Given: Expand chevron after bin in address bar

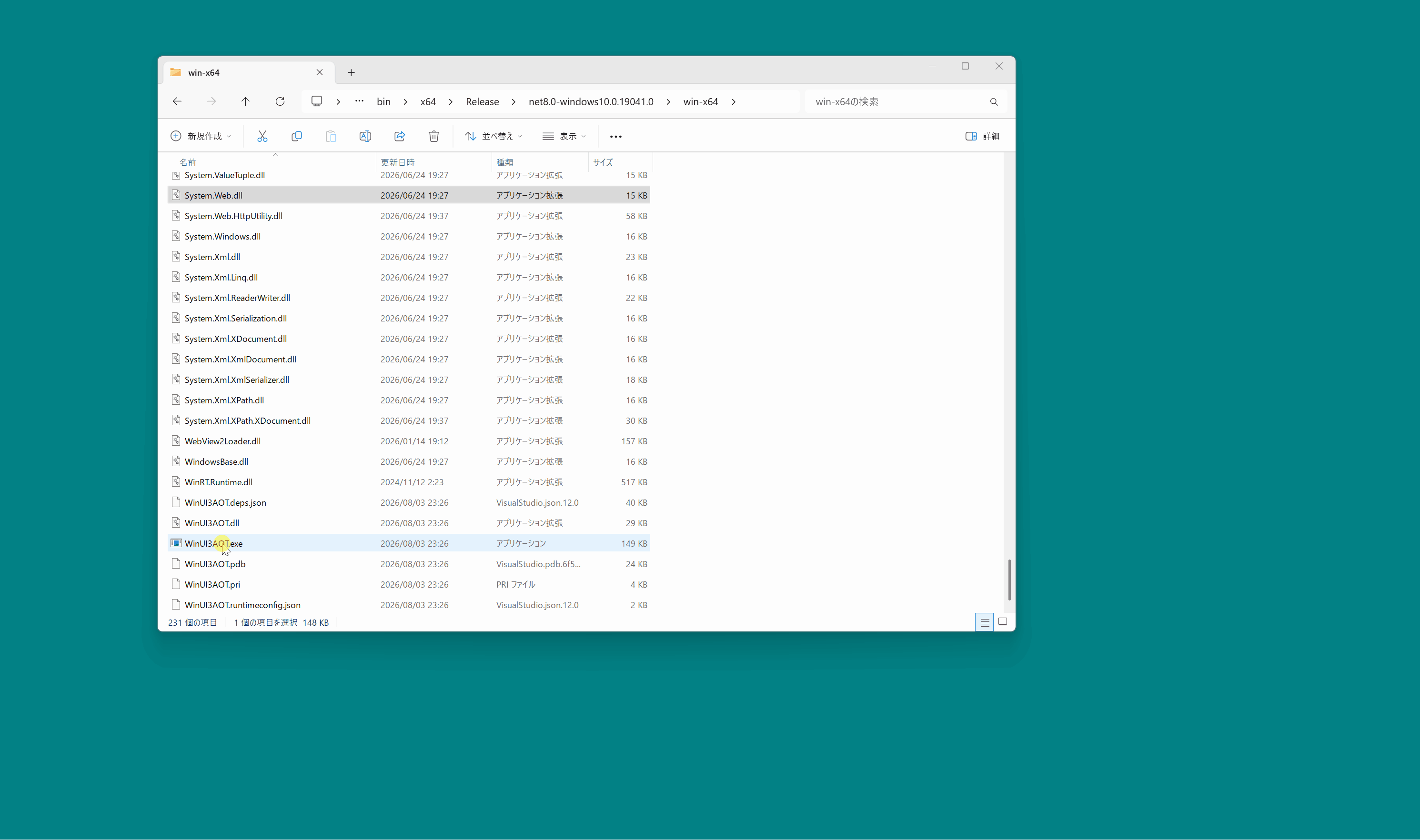Looking at the screenshot, I should pyautogui.click(x=405, y=102).
